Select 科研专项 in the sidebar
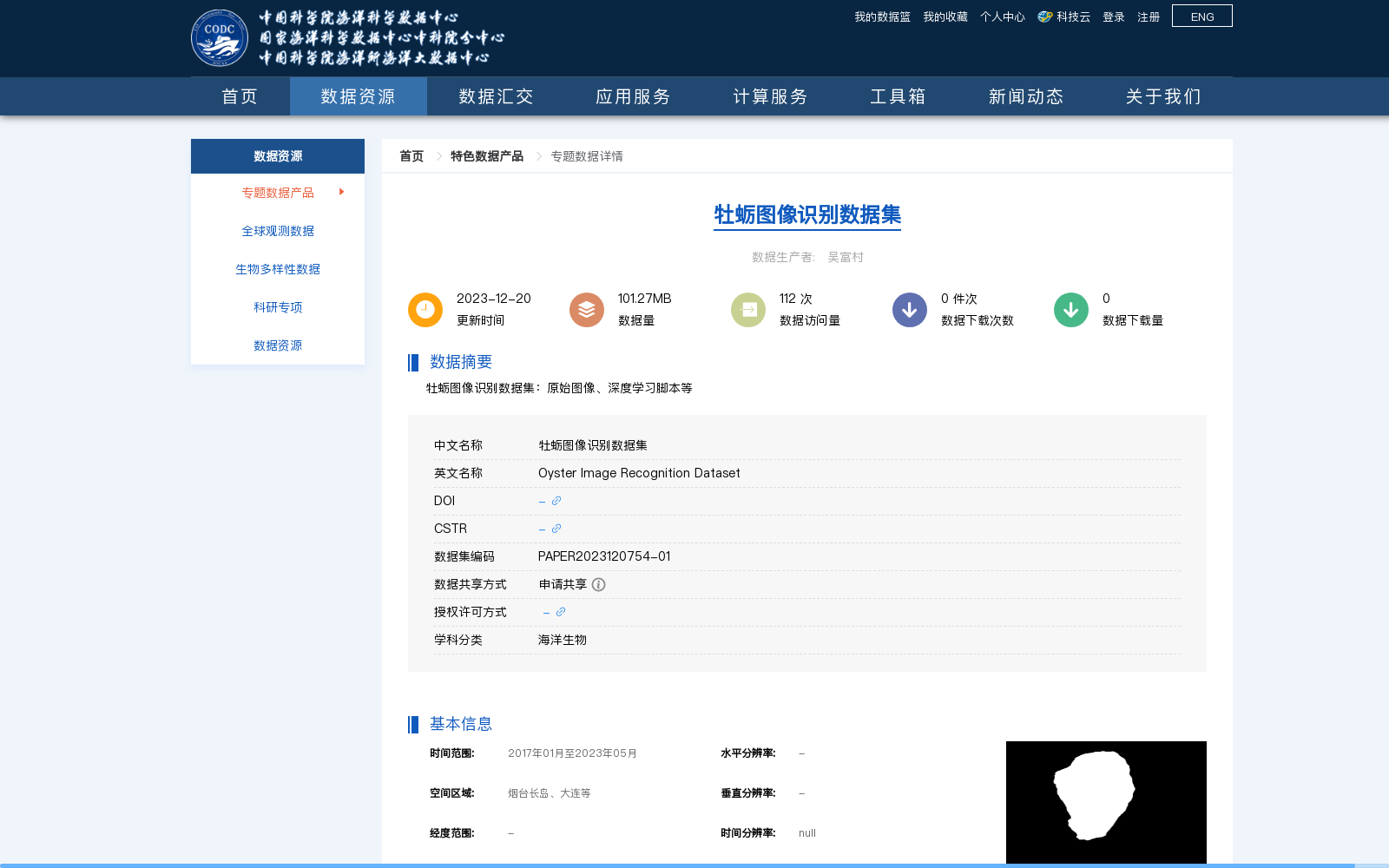The height and width of the screenshot is (868, 1389). click(x=278, y=307)
